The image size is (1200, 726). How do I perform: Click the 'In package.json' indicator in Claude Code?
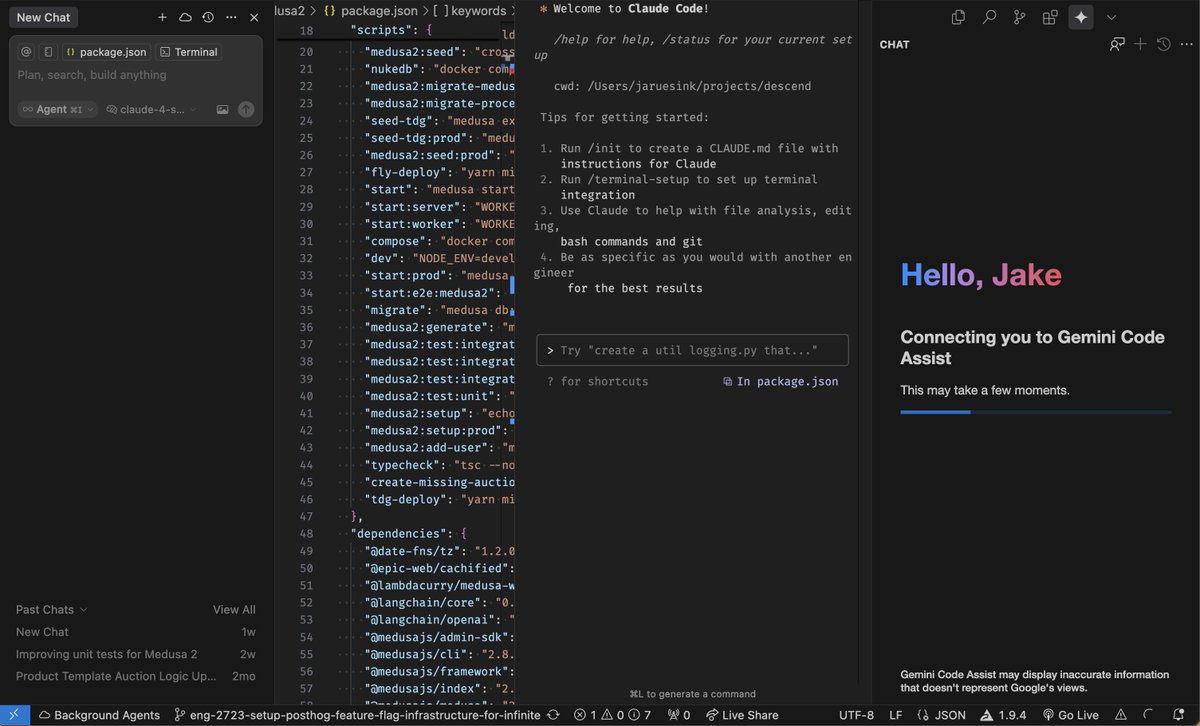point(781,381)
